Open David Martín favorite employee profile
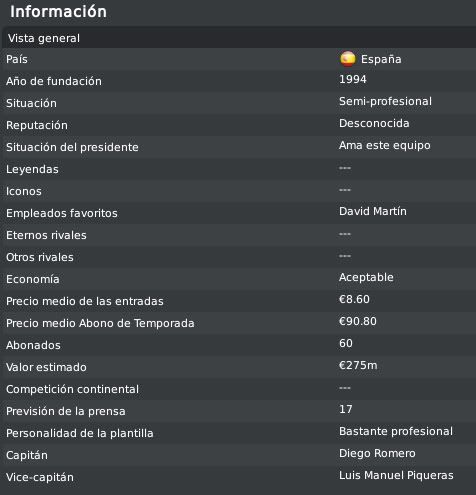 (373, 211)
